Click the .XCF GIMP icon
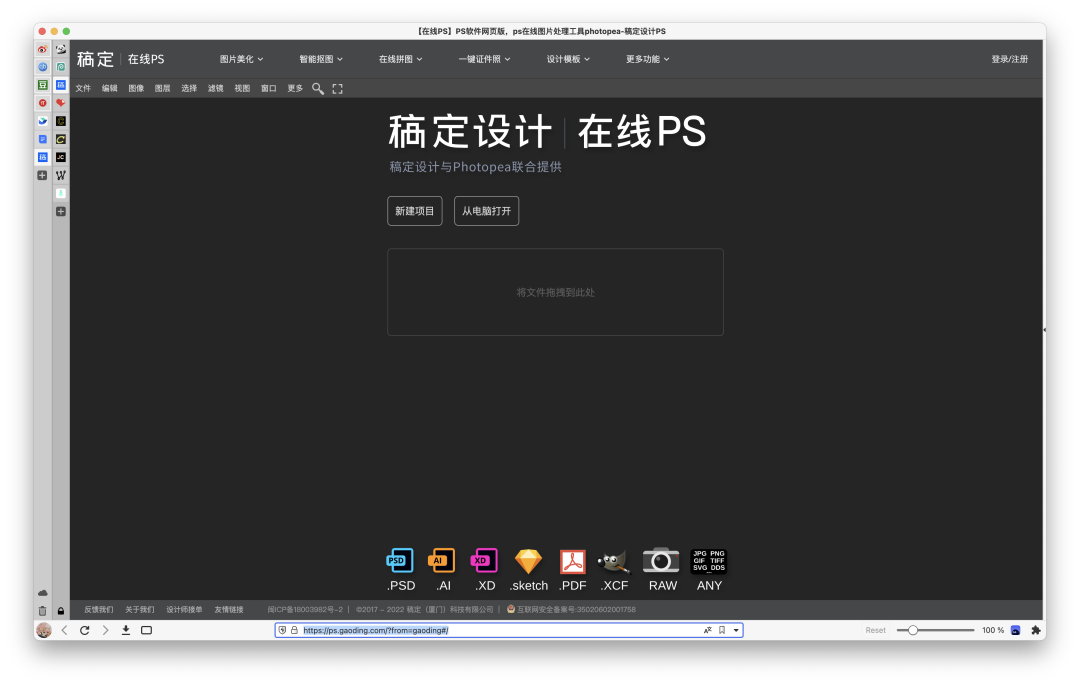1080x685 pixels. [x=613, y=561]
